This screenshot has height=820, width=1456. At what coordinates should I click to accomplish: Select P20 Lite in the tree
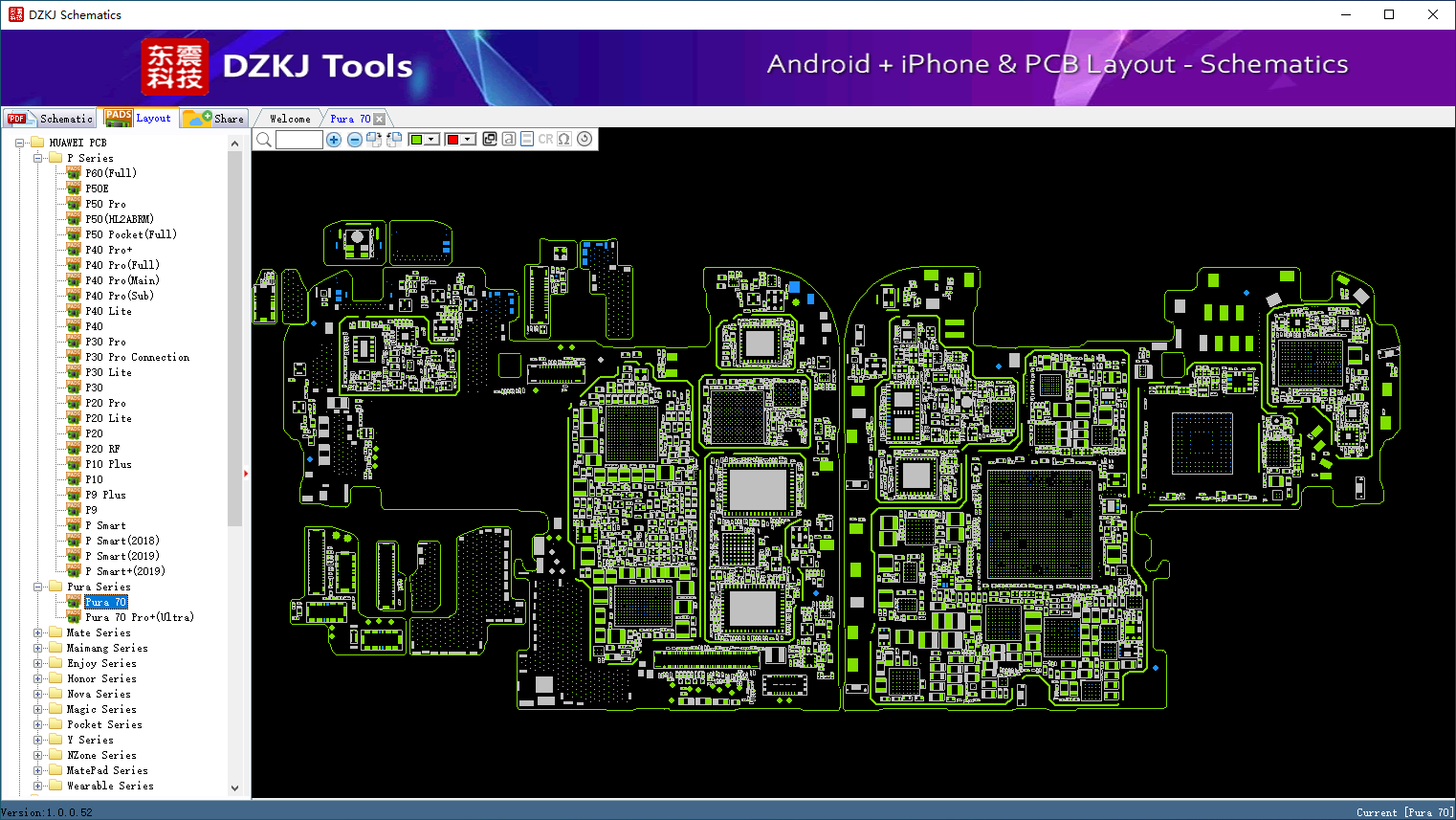(x=108, y=418)
